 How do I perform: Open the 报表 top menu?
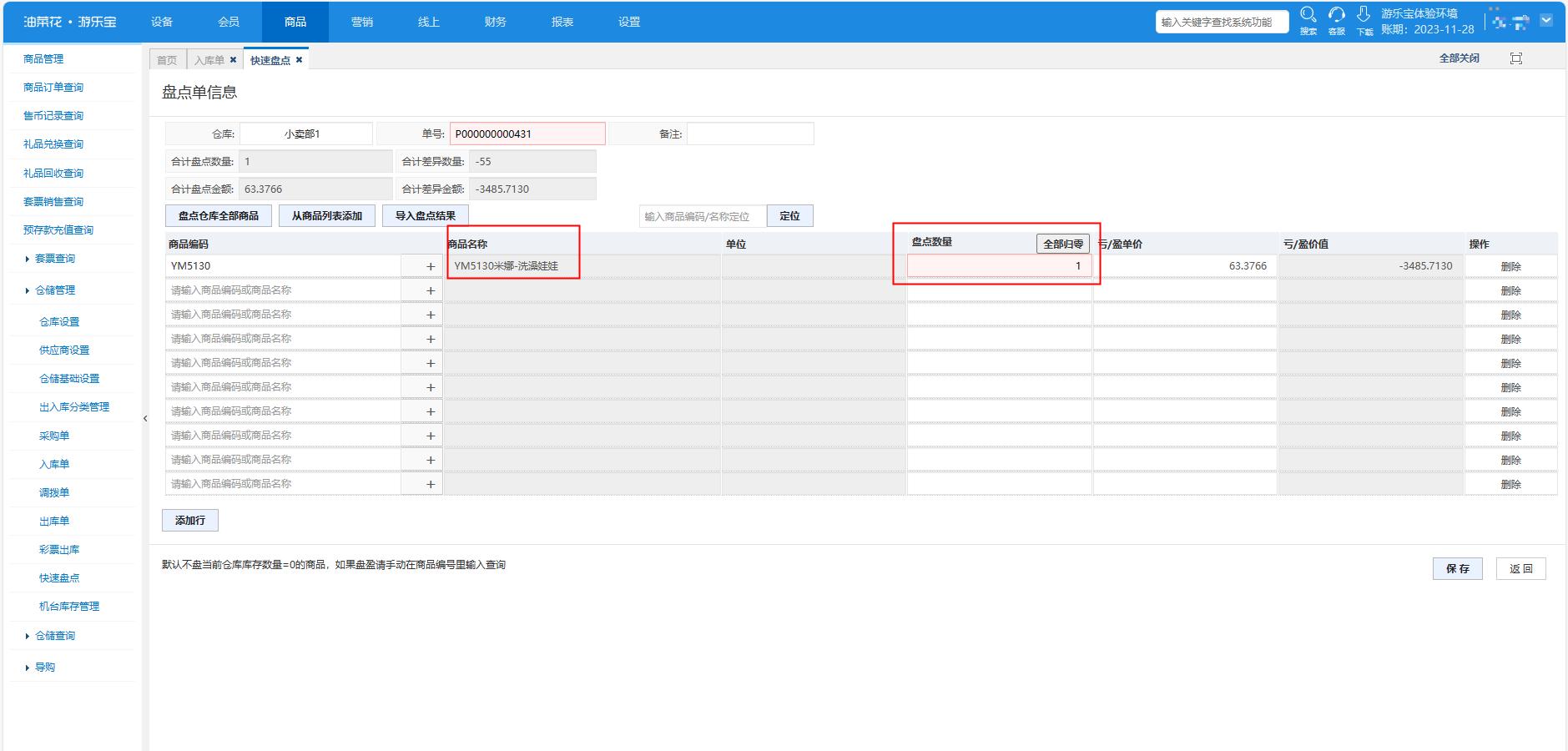562,22
